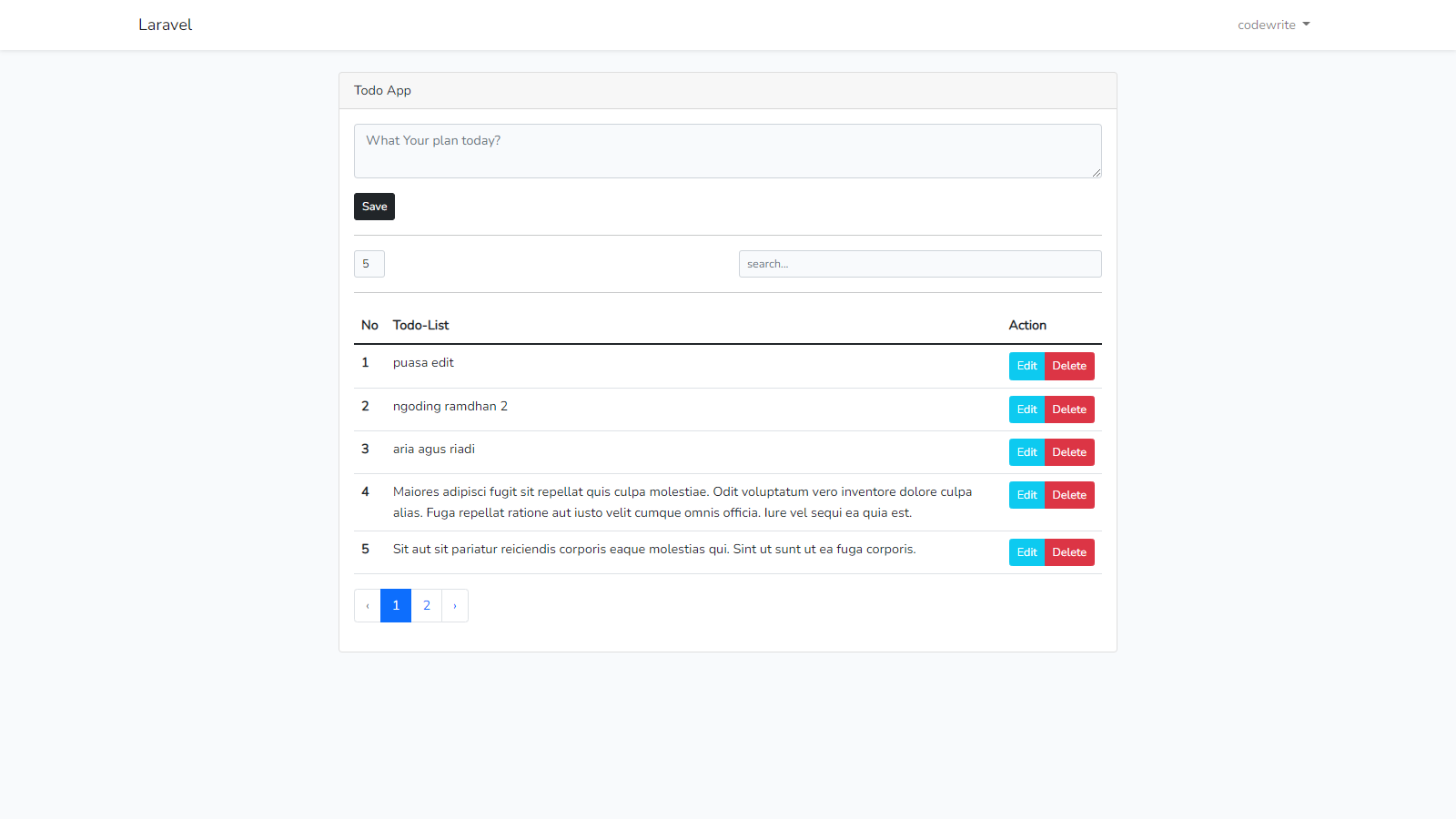This screenshot has width=1456, height=819.
Task: Edit the 'ngoding ramdhan 2' todo
Action: pos(1026,409)
